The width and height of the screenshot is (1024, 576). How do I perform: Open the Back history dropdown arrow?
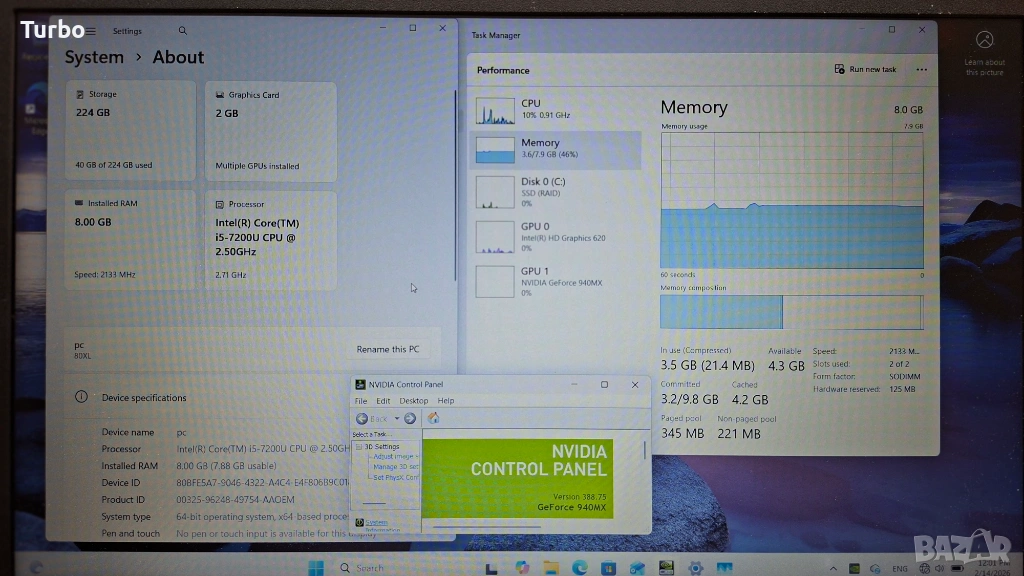[x=396, y=419]
